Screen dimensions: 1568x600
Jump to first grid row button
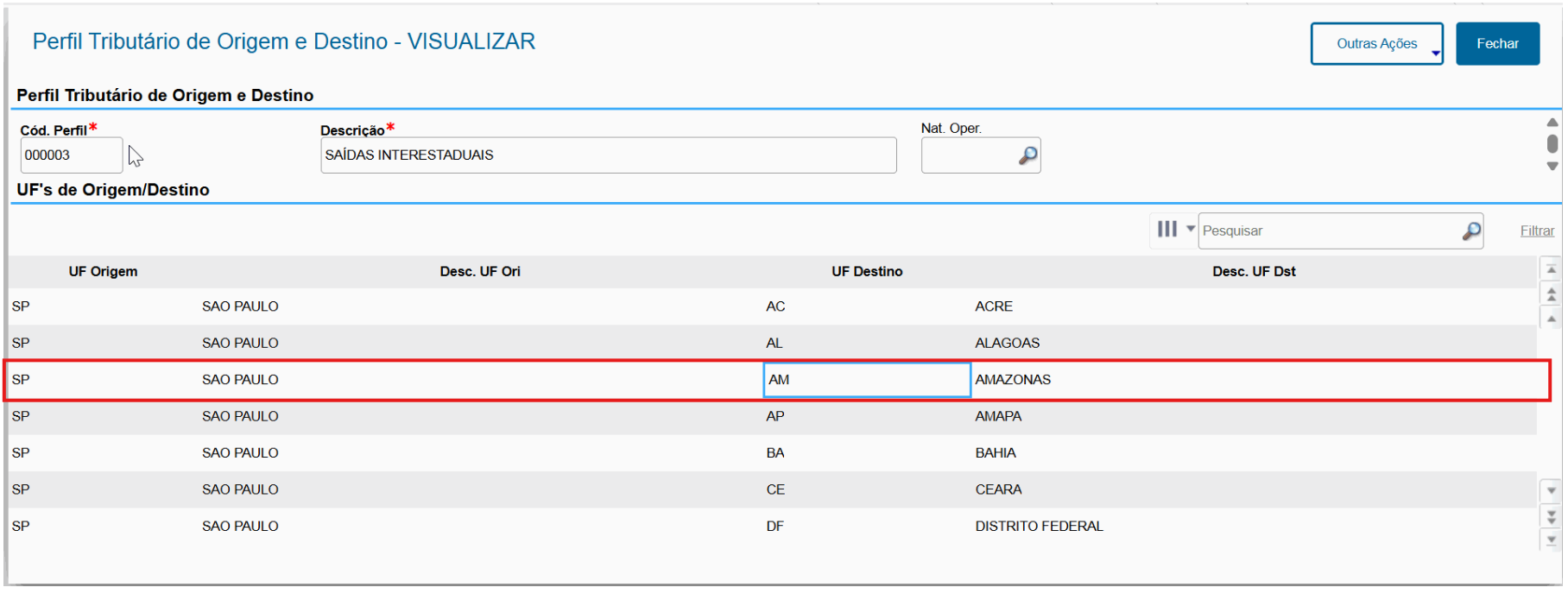(1551, 269)
